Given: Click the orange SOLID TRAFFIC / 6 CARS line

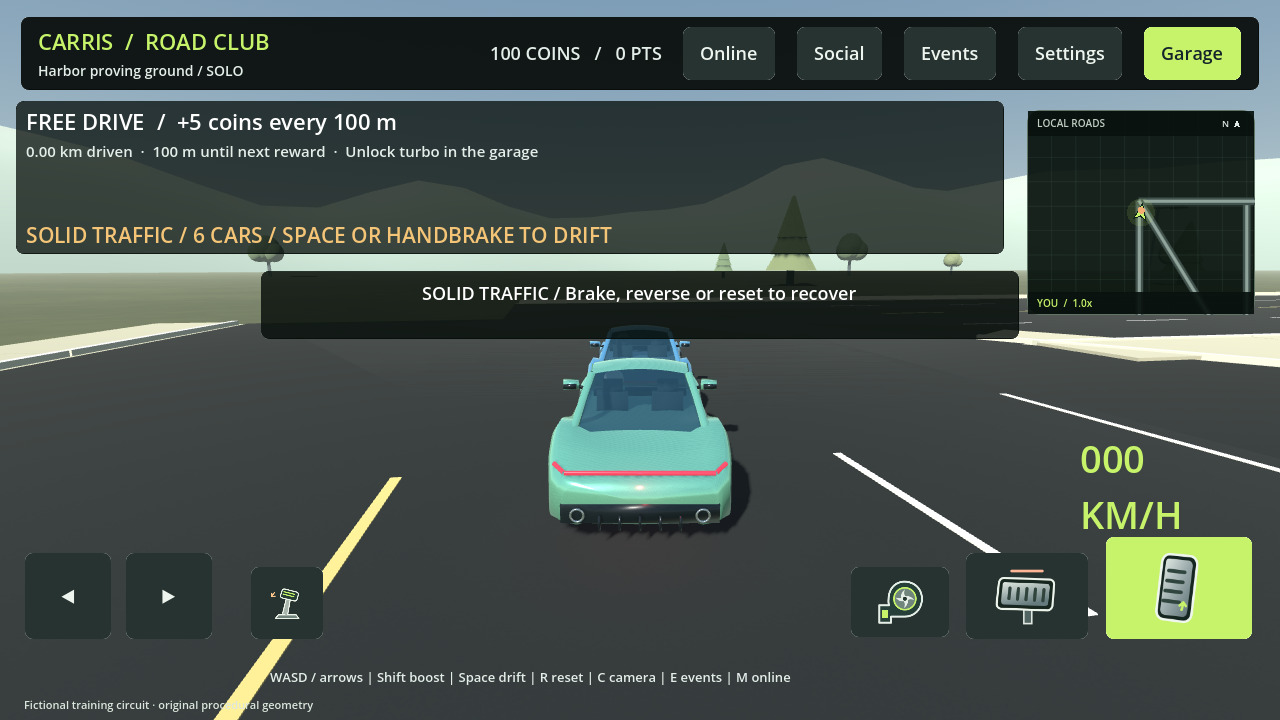Looking at the screenshot, I should 319,236.
